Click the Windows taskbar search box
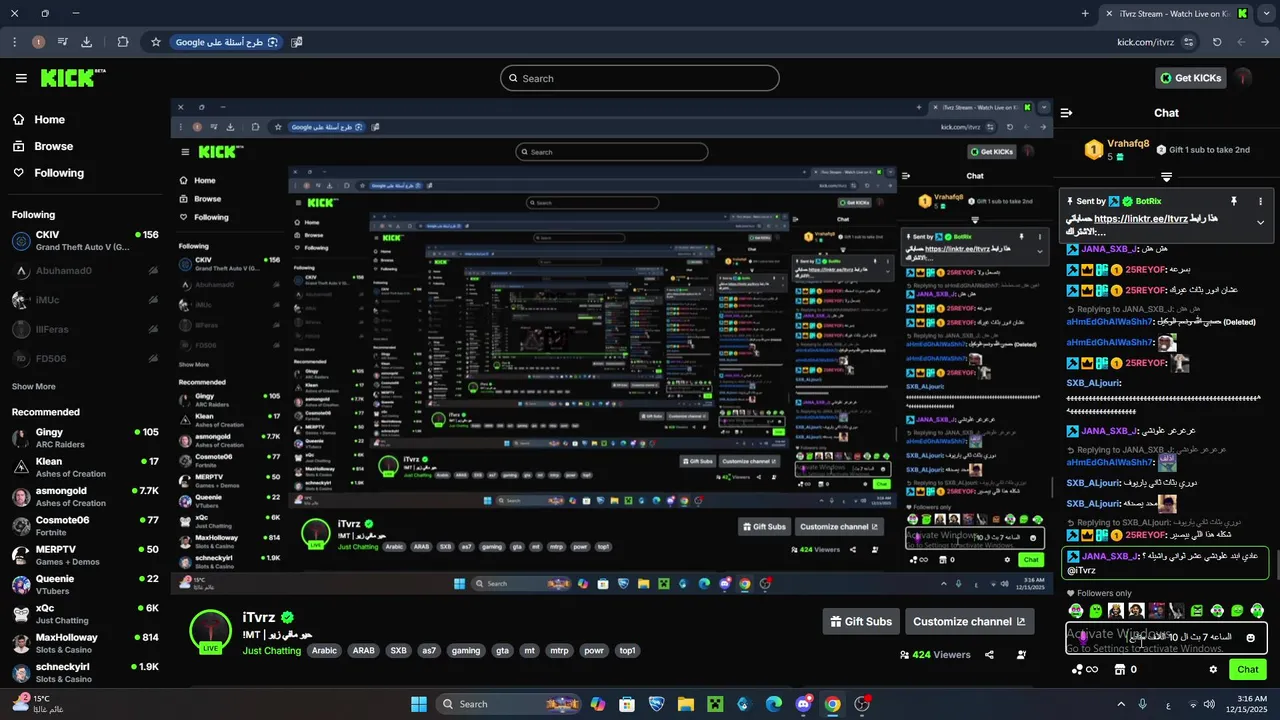 click(510, 704)
